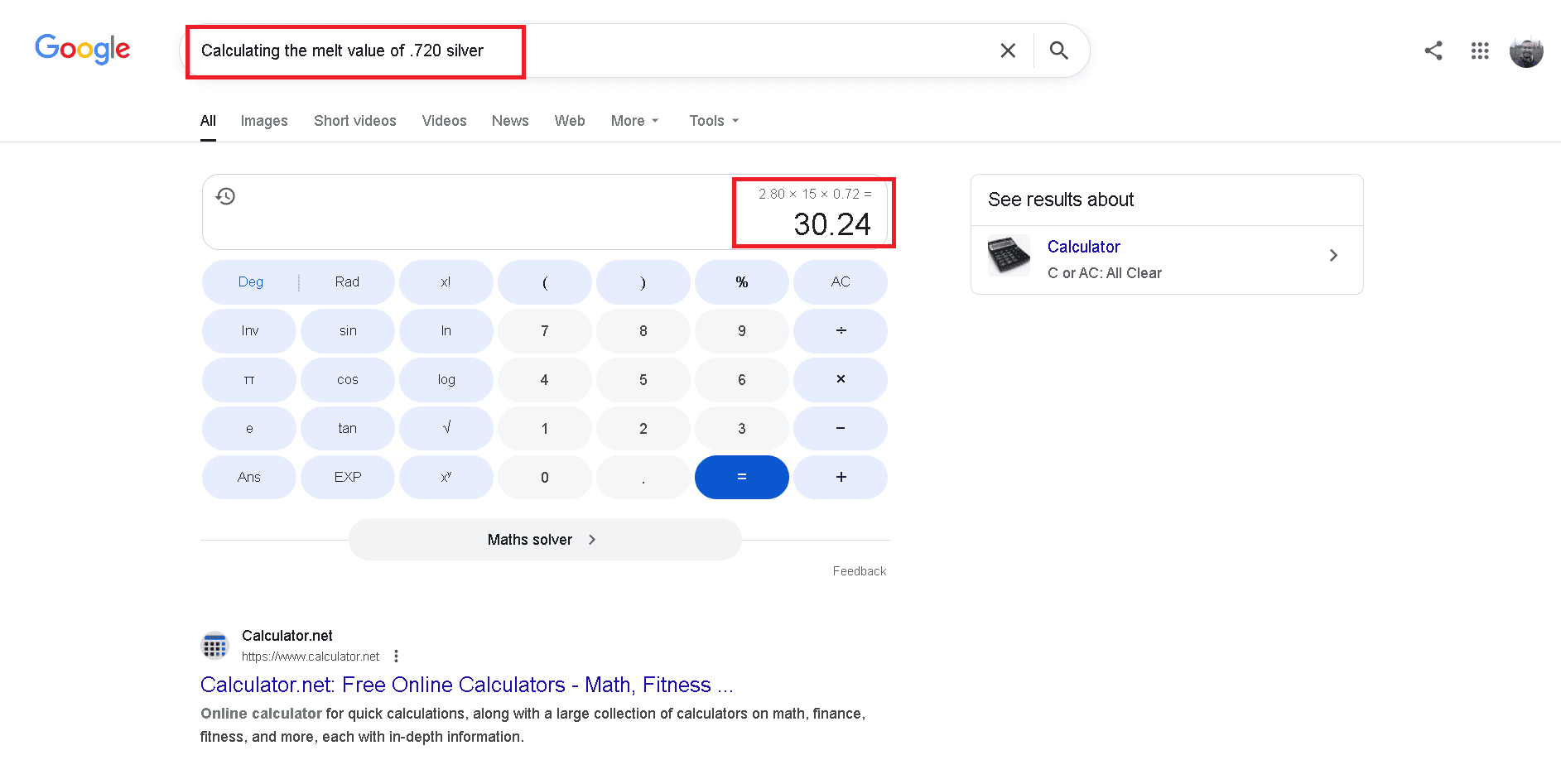The width and height of the screenshot is (1561, 784).
Task: Switch back to Deg mode
Action: click(x=249, y=281)
